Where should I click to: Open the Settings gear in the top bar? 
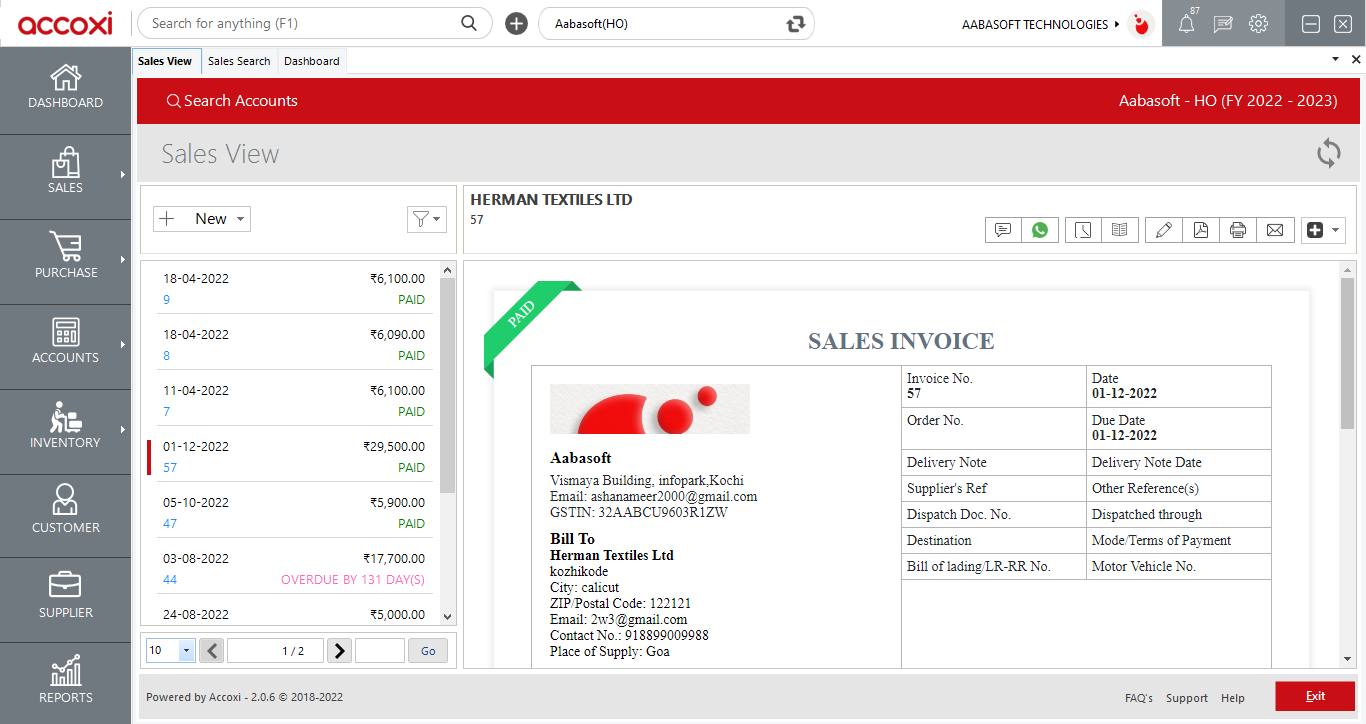[1258, 23]
